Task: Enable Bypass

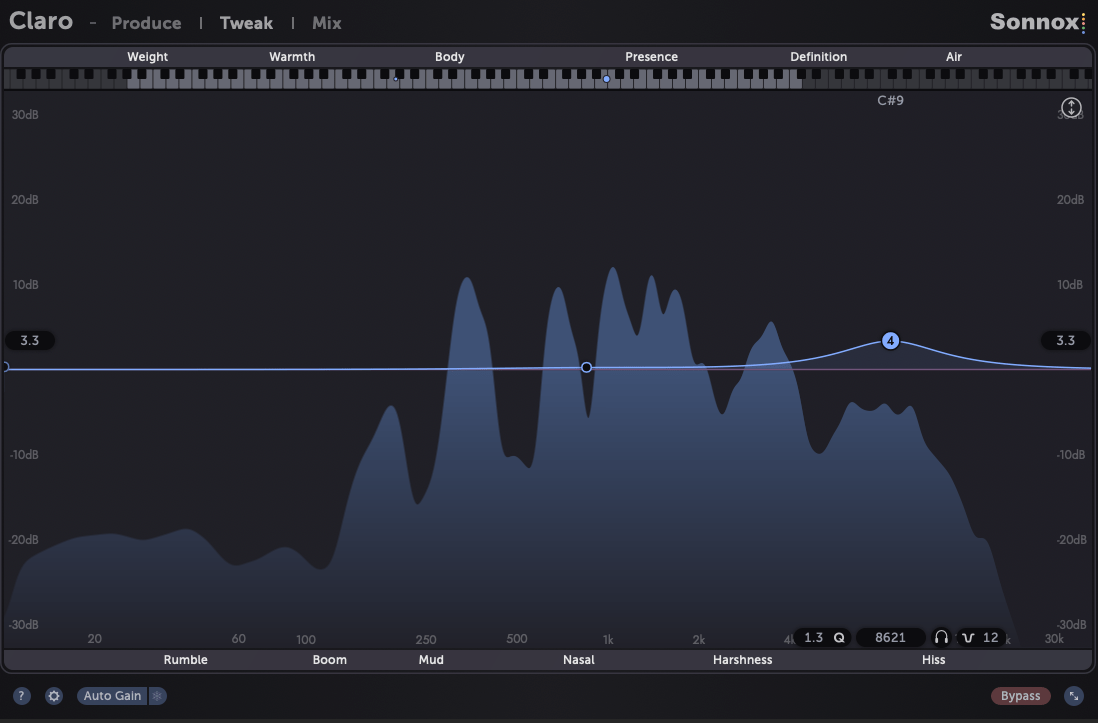Action: click(x=1020, y=695)
